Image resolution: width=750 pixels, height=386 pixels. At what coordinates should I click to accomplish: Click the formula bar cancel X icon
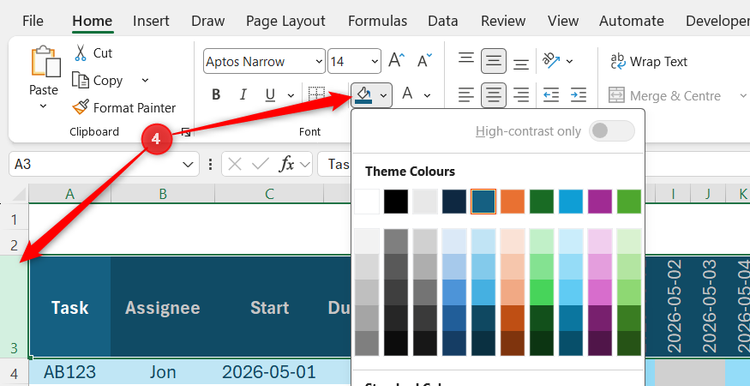234,164
